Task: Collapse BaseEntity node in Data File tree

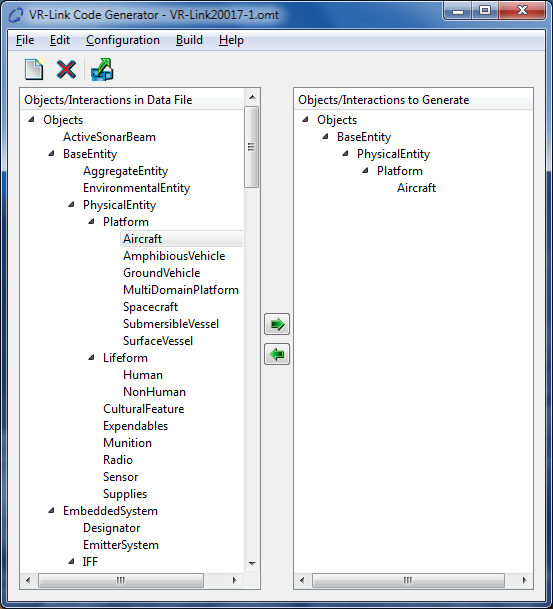Action: (x=52, y=154)
